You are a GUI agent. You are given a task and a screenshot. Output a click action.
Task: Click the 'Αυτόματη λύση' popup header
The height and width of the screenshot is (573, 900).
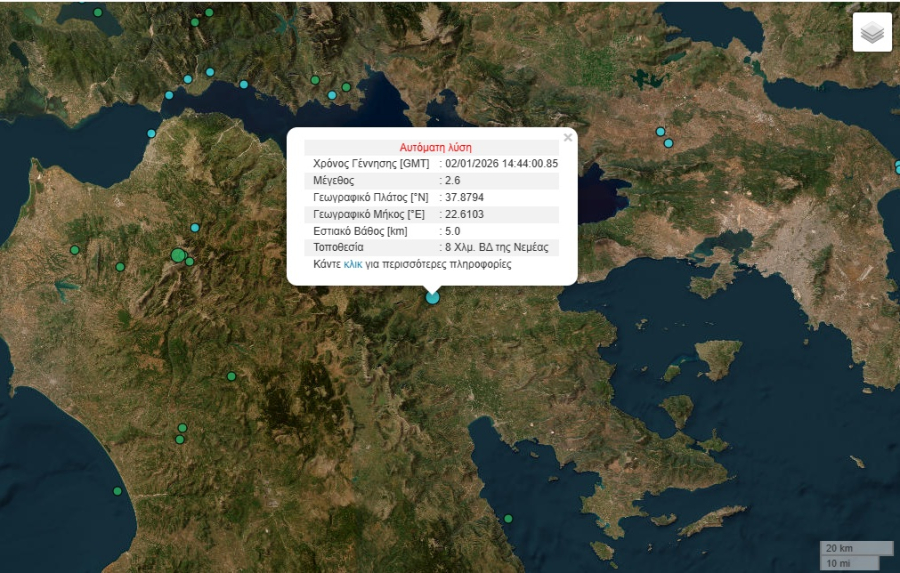coord(435,147)
